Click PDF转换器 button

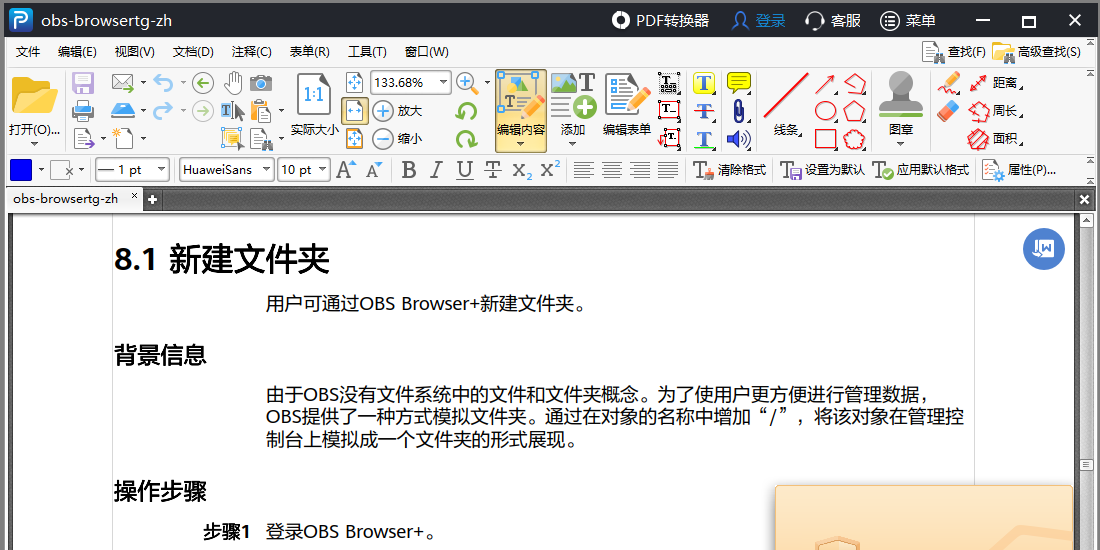660,20
